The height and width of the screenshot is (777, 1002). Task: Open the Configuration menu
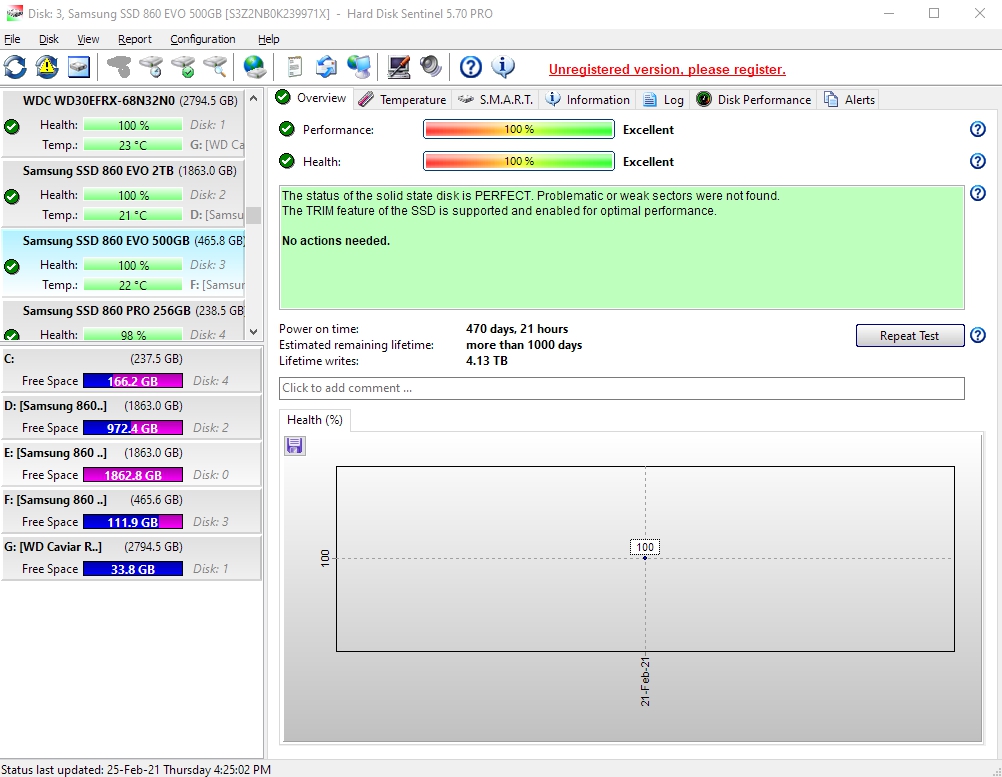click(202, 39)
